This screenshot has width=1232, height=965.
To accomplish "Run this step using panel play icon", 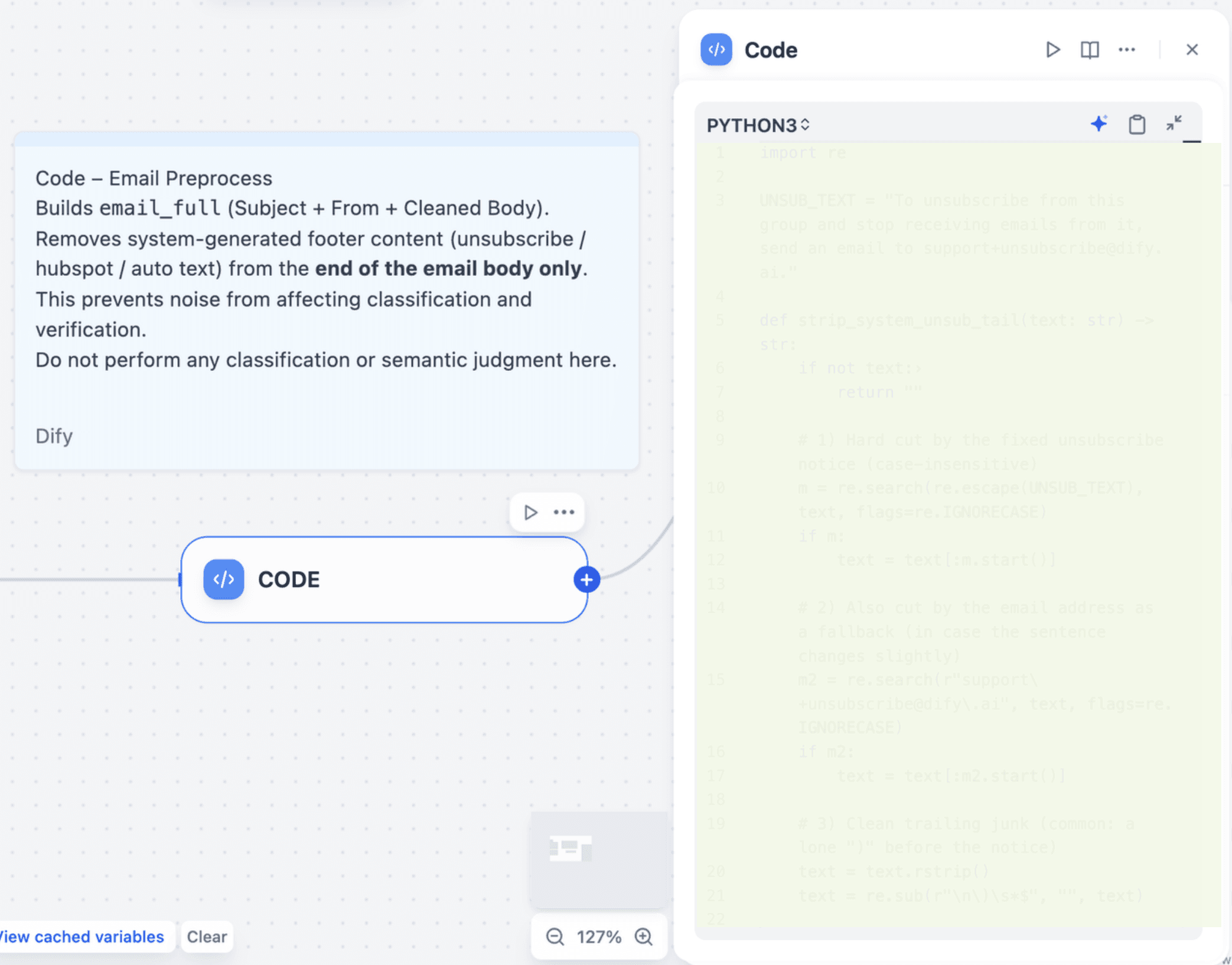I will [x=1052, y=50].
